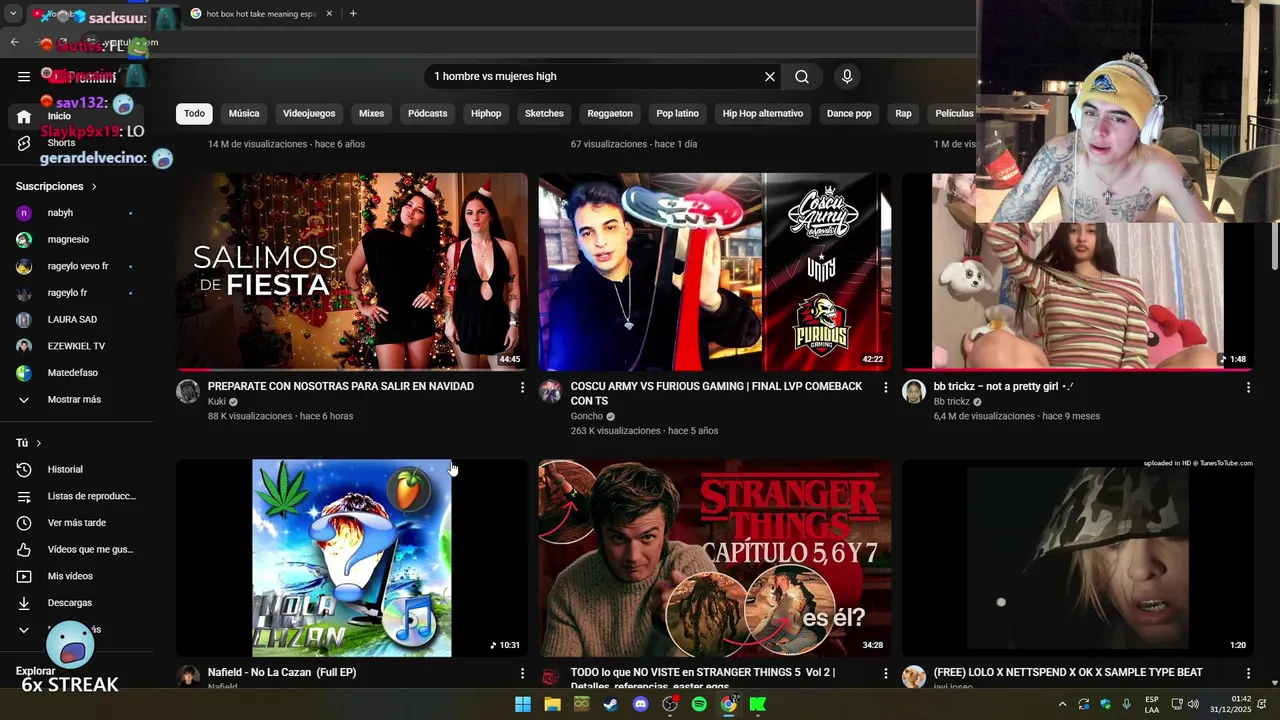Image resolution: width=1280 pixels, height=720 pixels.
Task: Open 'PREPARATE CON NOSOTRAS PARA SALIR EN NAVIDAD' title
Action: point(341,386)
